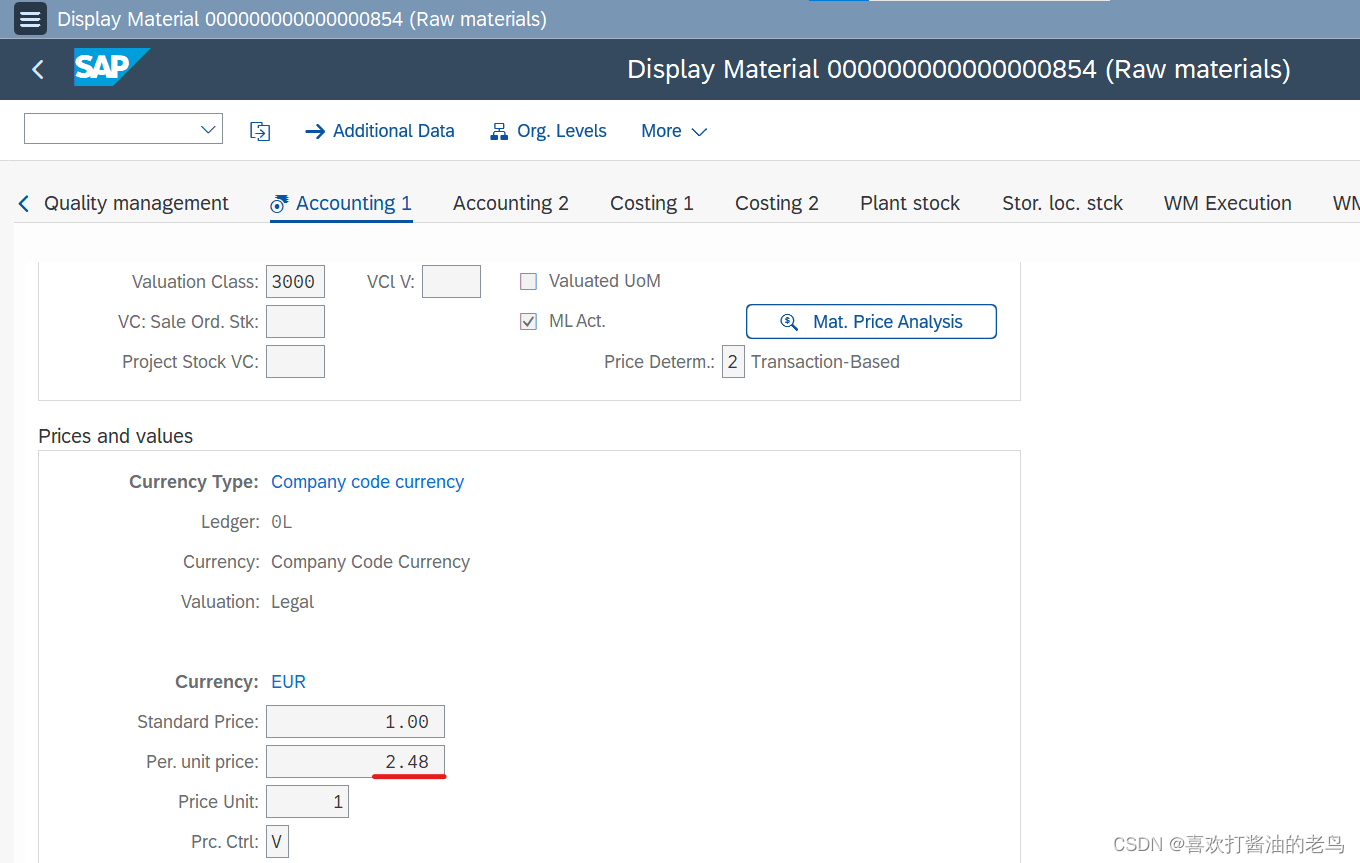Click the SAP logo

pyautogui.click(x=111, y=67)
